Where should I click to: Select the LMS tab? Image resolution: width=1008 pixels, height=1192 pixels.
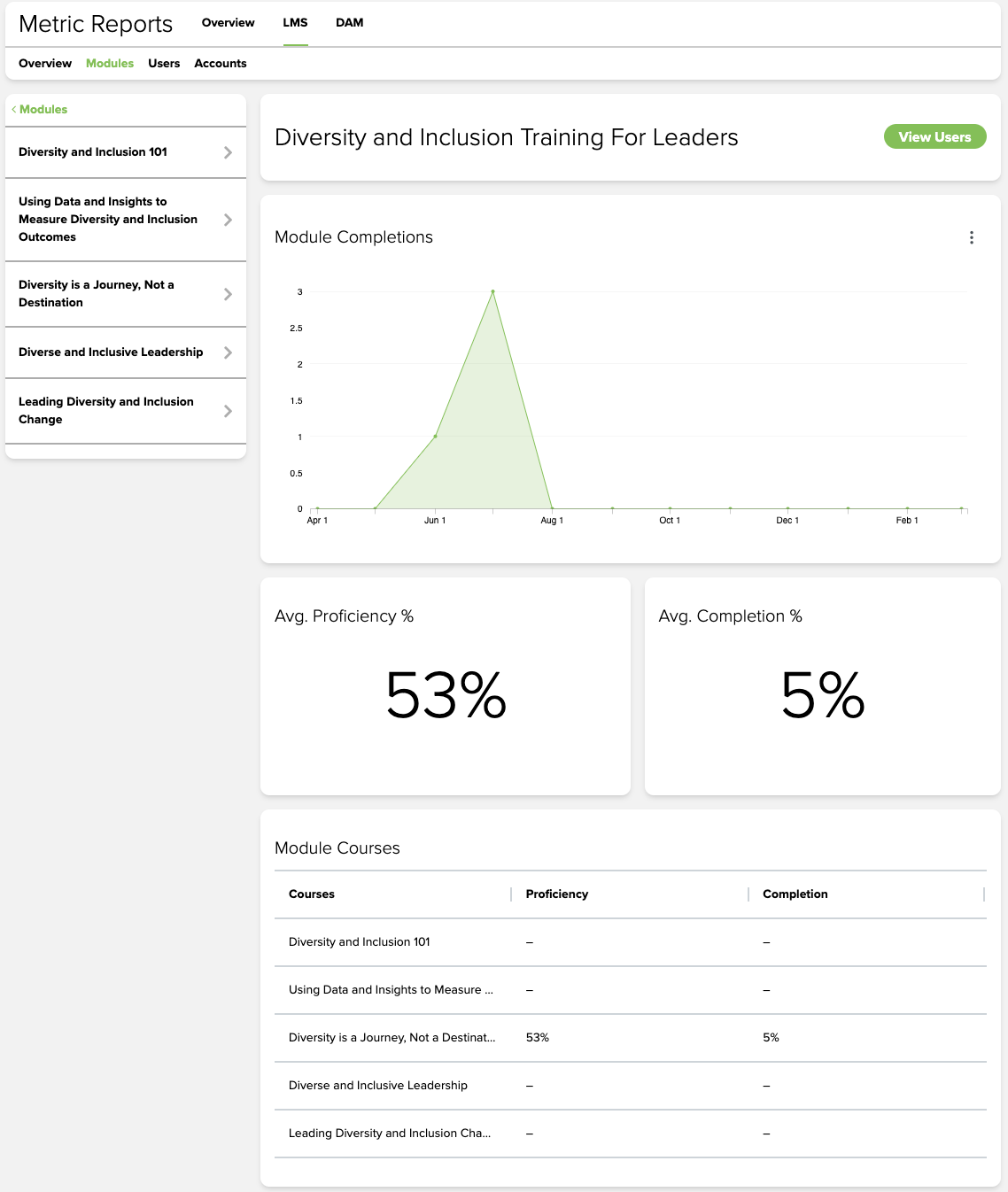pyautogui.click(x=295, y=23)
